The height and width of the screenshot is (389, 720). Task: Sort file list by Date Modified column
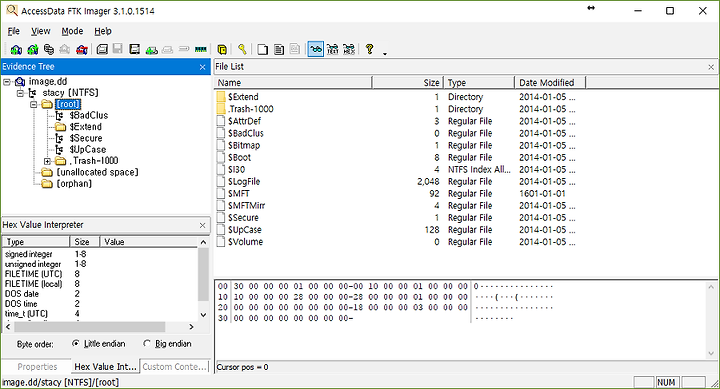550,83
